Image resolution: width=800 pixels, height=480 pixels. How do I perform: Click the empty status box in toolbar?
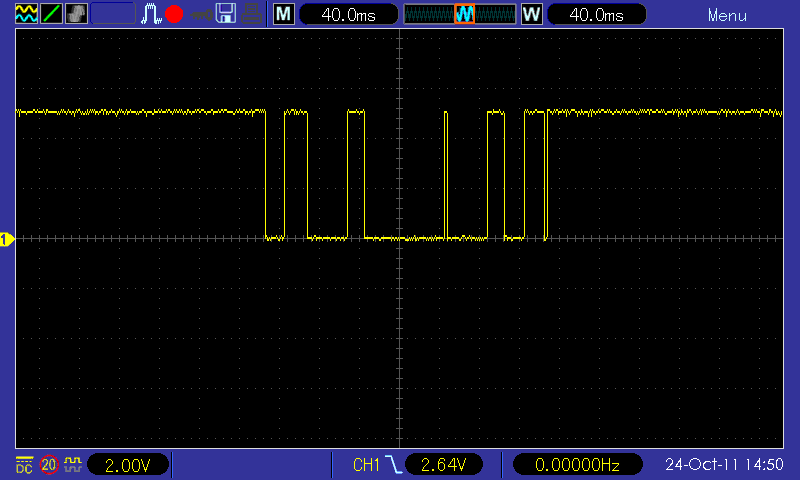pos(113,14)
